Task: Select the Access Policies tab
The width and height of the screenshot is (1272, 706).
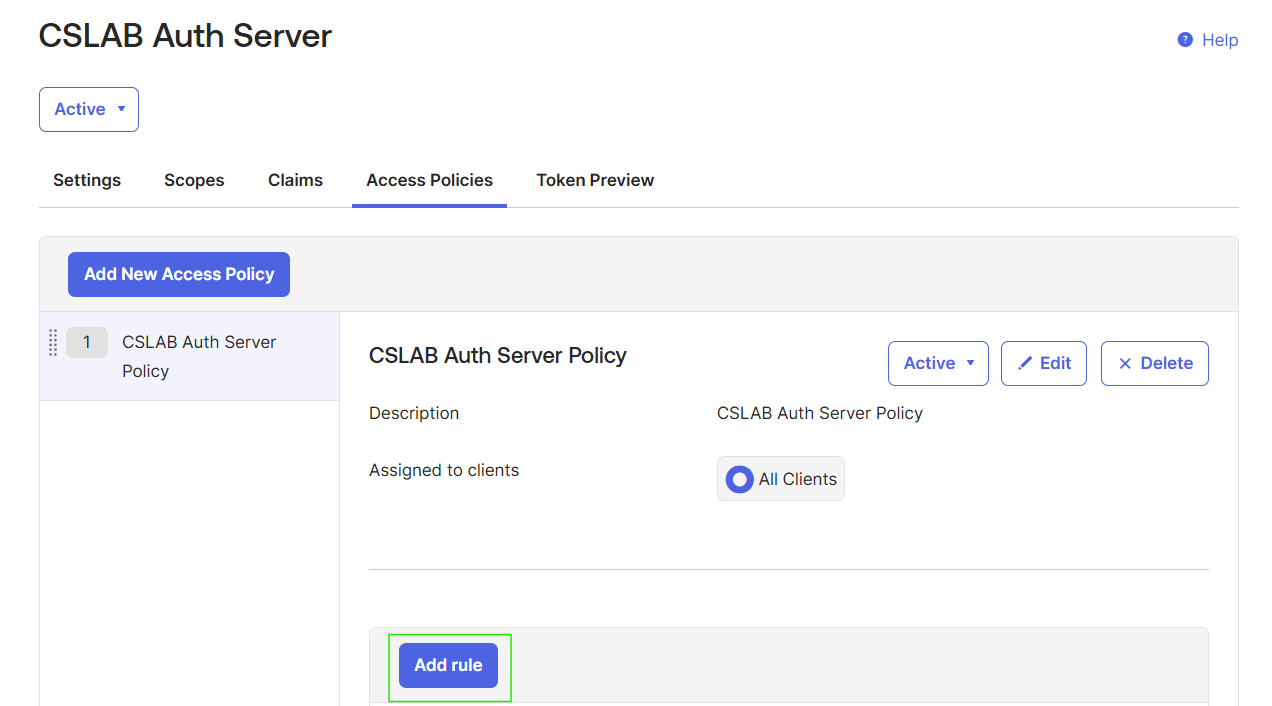Action: click(429, 180)
